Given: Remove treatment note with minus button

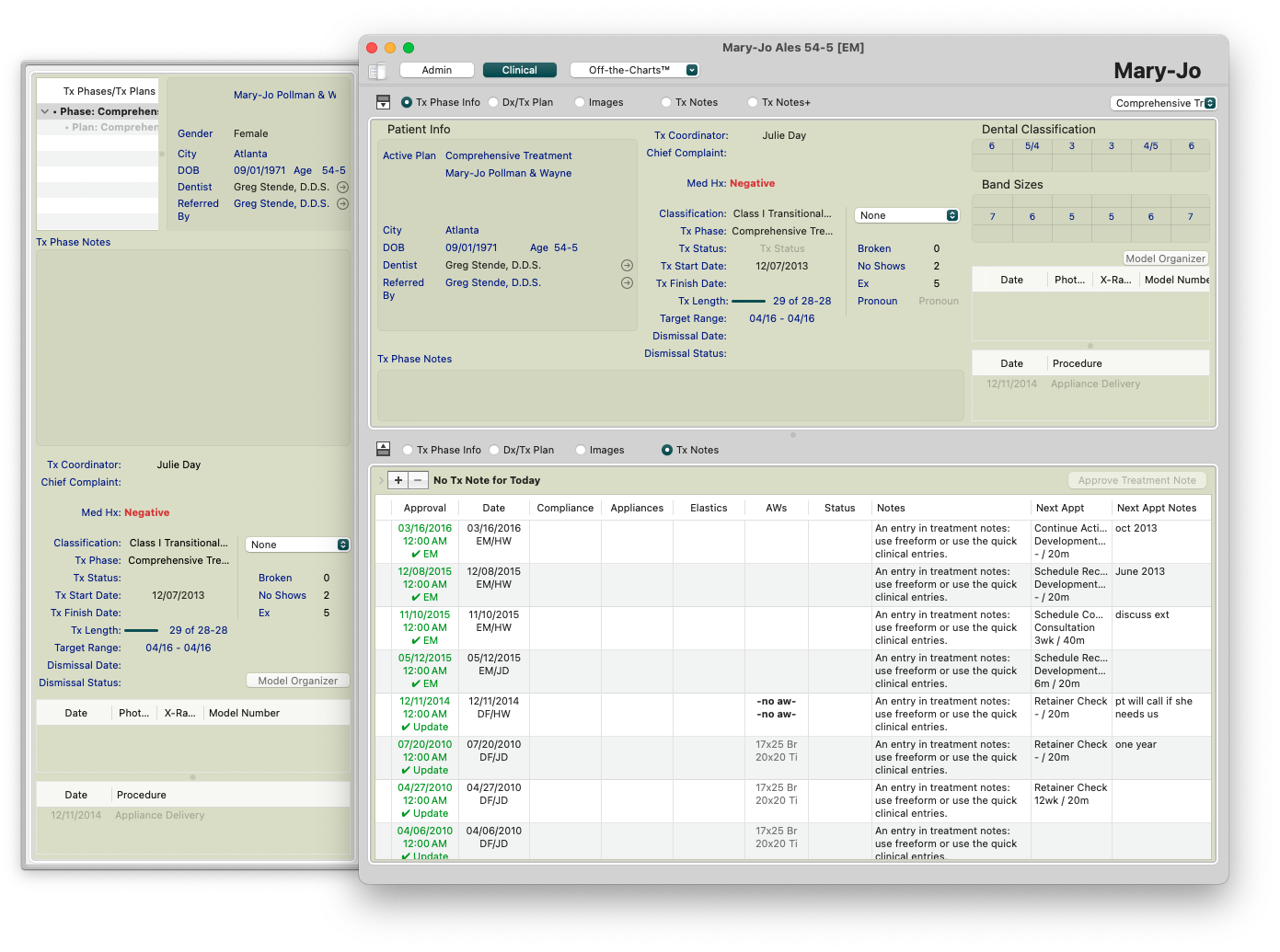Looking at the screenshot, I should click(x=418, y=480).
